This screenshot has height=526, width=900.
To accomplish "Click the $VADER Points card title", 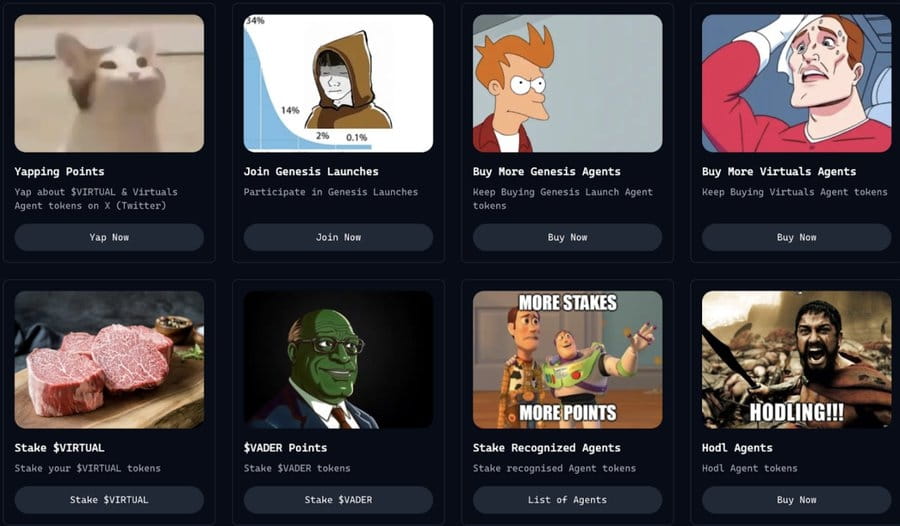I will pyautogui.click(x=285, y=448).
